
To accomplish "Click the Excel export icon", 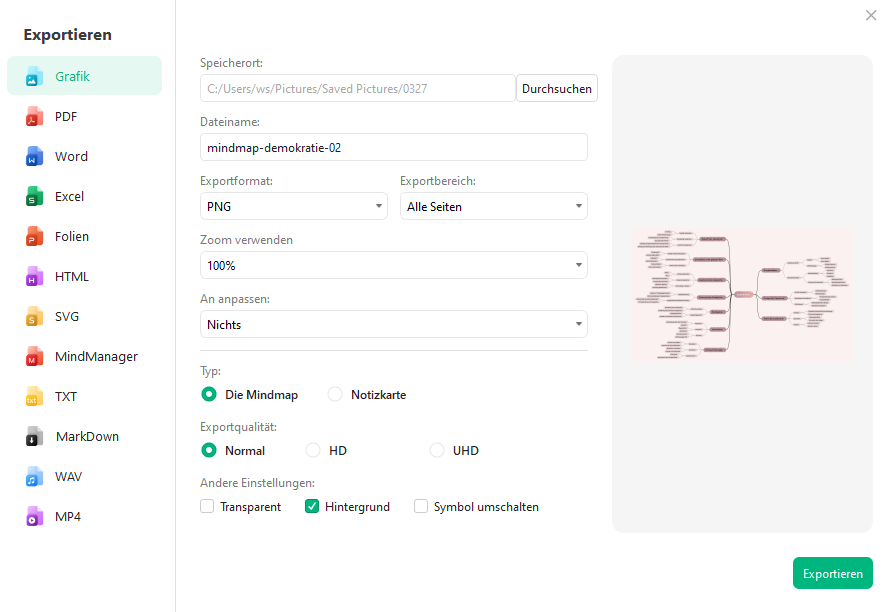I will point(35,197).
